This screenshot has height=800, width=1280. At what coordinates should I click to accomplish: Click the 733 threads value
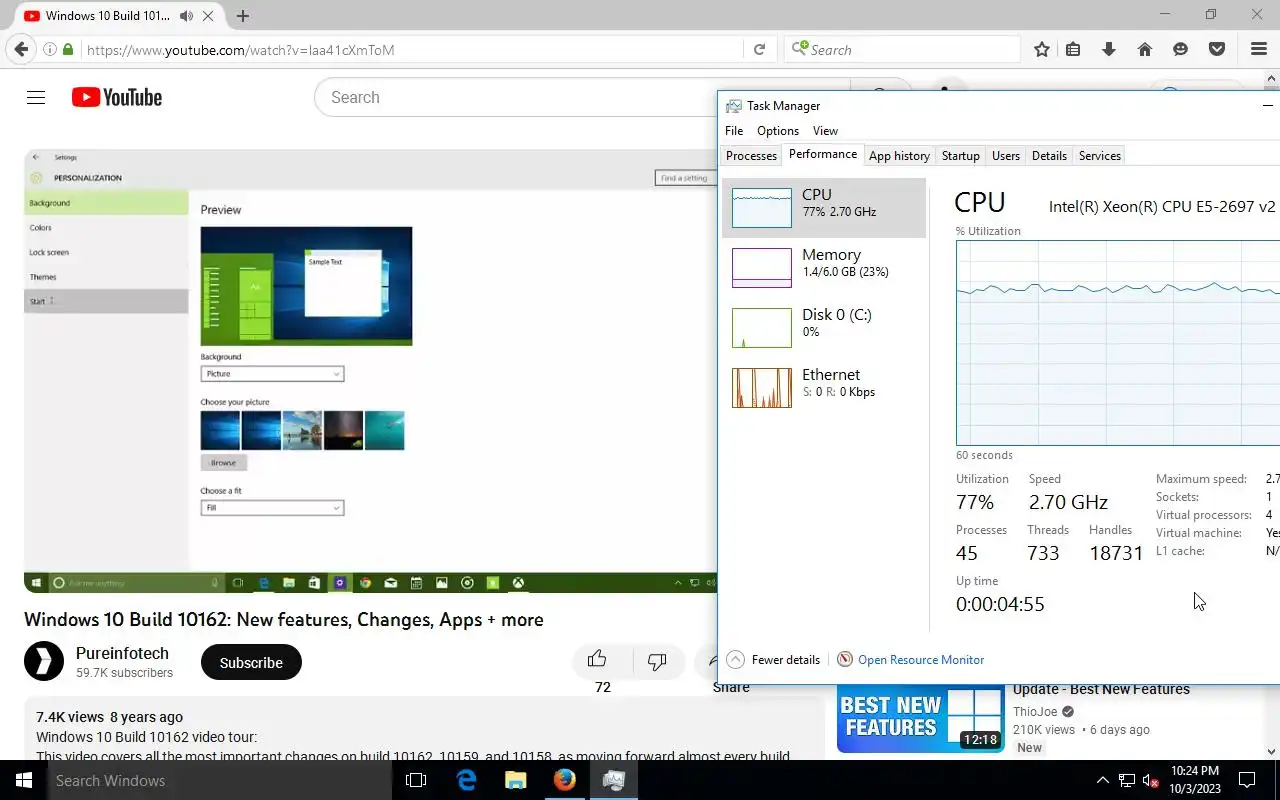[1043, 553]
